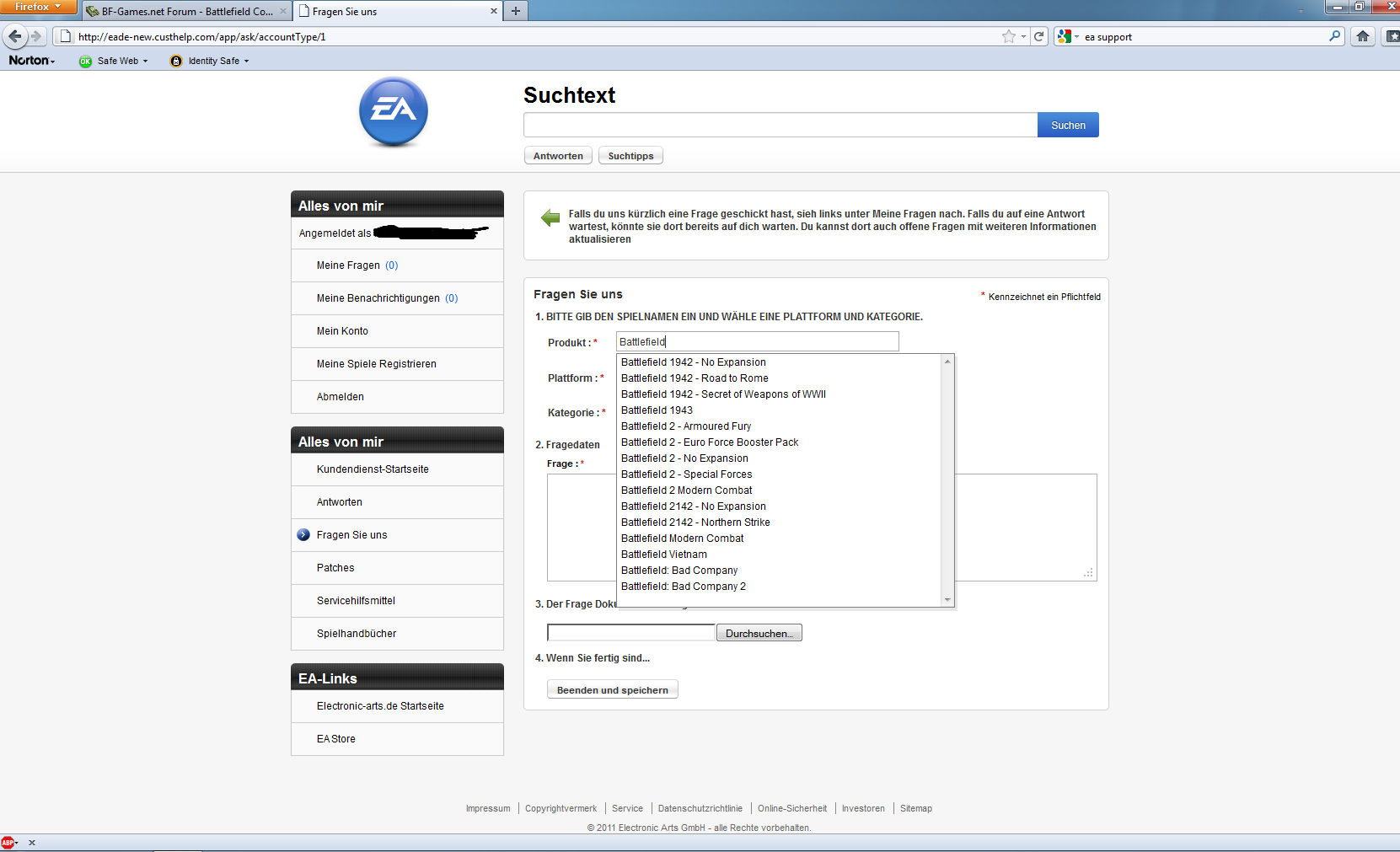
Task: Select Battlefield 1942 - Road to Rome
Action: click(x=695, y=378)
